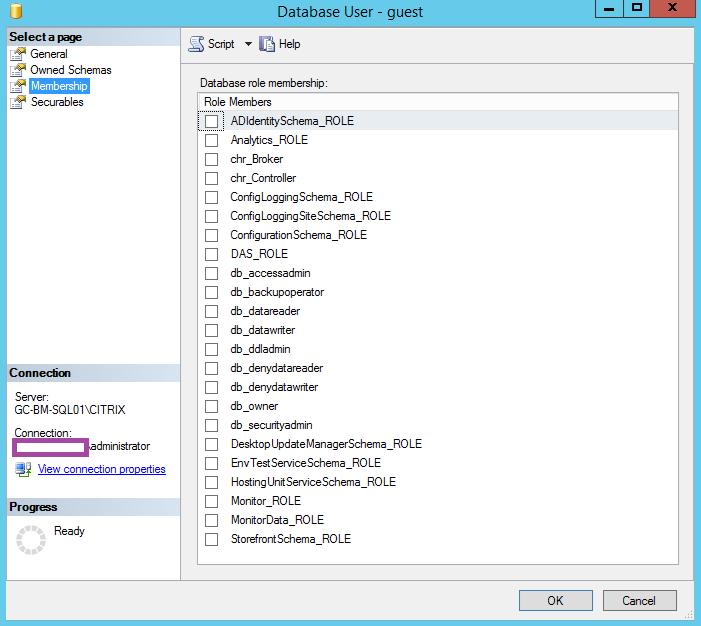Click the Ready status text
Screen dimensions: 701x626
(69, 531)
